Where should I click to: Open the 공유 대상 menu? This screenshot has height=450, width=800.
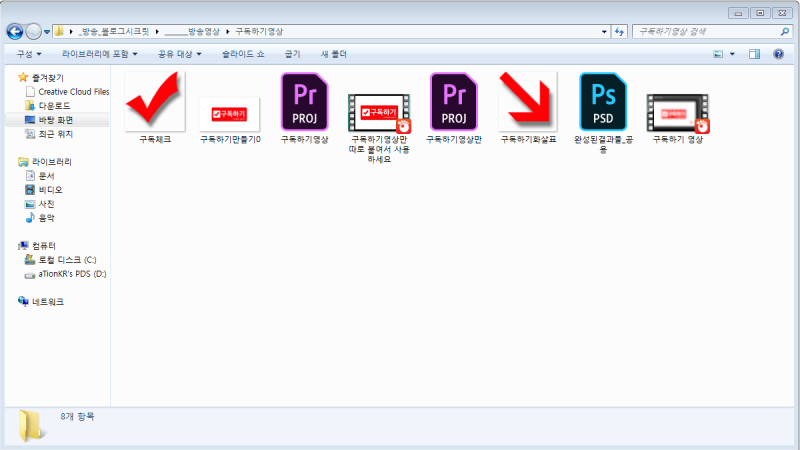click(x=180, y=54)
